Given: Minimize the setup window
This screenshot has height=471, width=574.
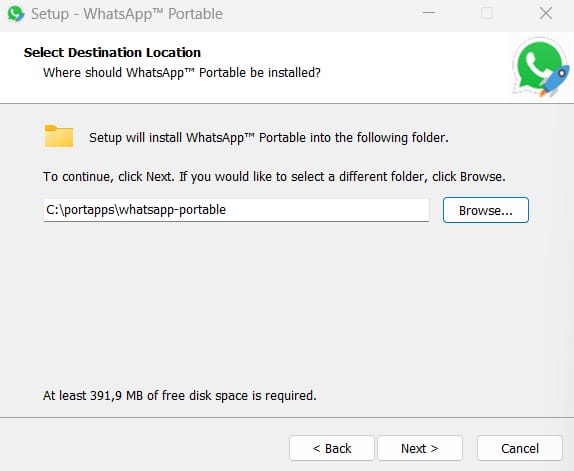Looking at the screenshot, I should tap(429, 14).
